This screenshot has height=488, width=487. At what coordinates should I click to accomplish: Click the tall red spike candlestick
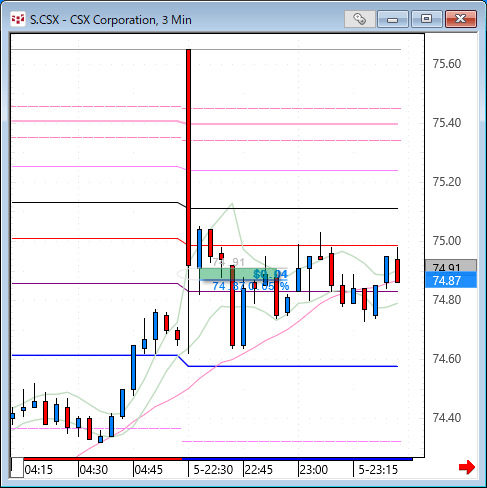(189, 157)
